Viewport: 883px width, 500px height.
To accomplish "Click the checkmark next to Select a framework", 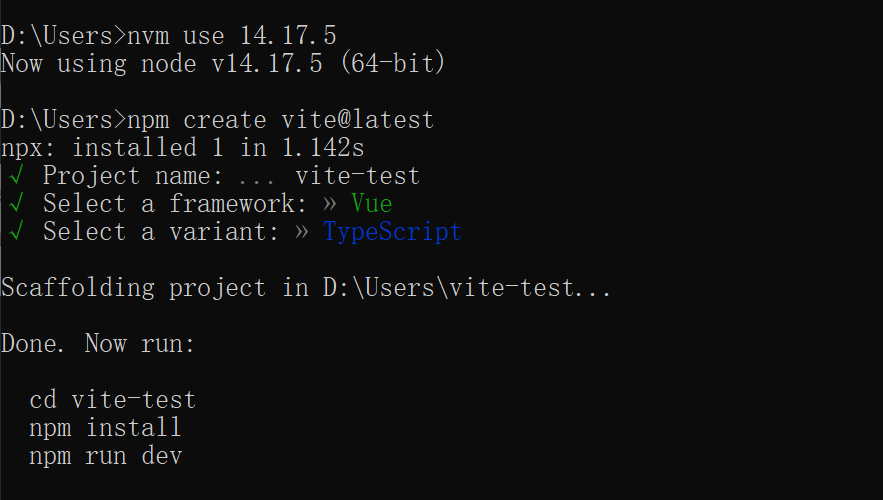I will click(x=17, y=205).
